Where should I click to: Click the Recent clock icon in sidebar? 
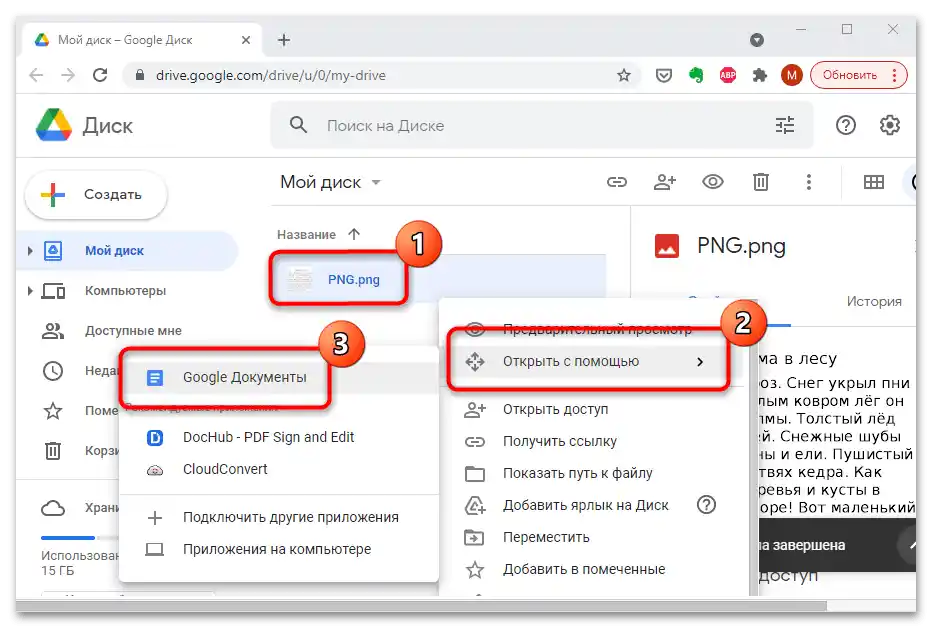53,371
